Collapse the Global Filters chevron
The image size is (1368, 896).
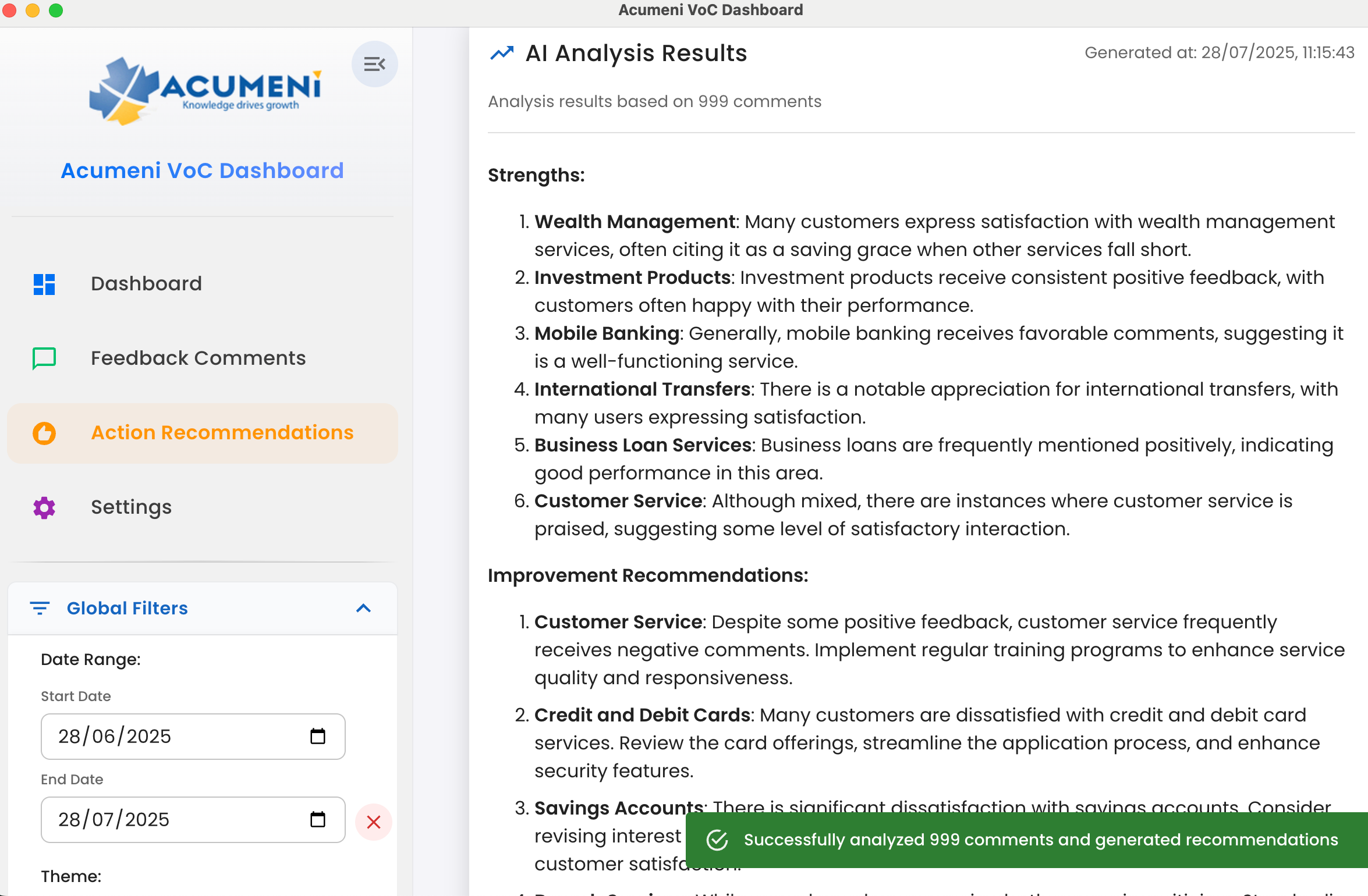coord(363,609)
